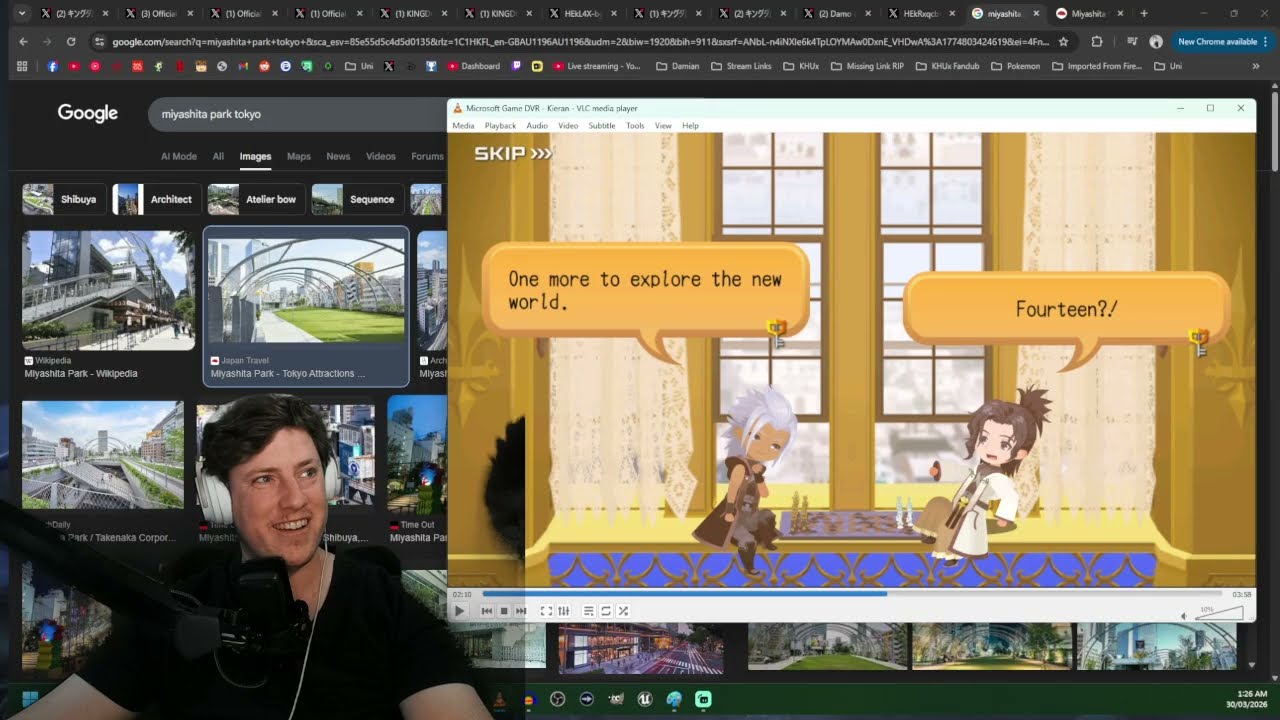Screen dimensions: 1280x720
Task: Mute VLC audio via speaker icon
Action: (x=1184, y=616)
